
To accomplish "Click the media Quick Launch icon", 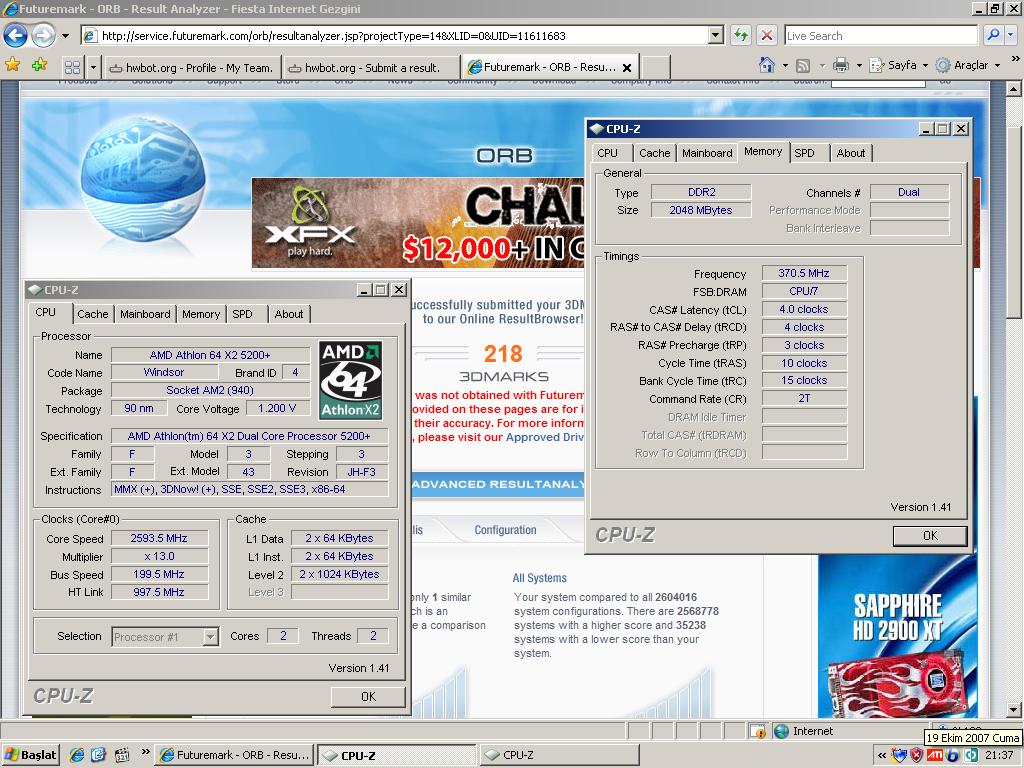I will (x=121, y=755).
